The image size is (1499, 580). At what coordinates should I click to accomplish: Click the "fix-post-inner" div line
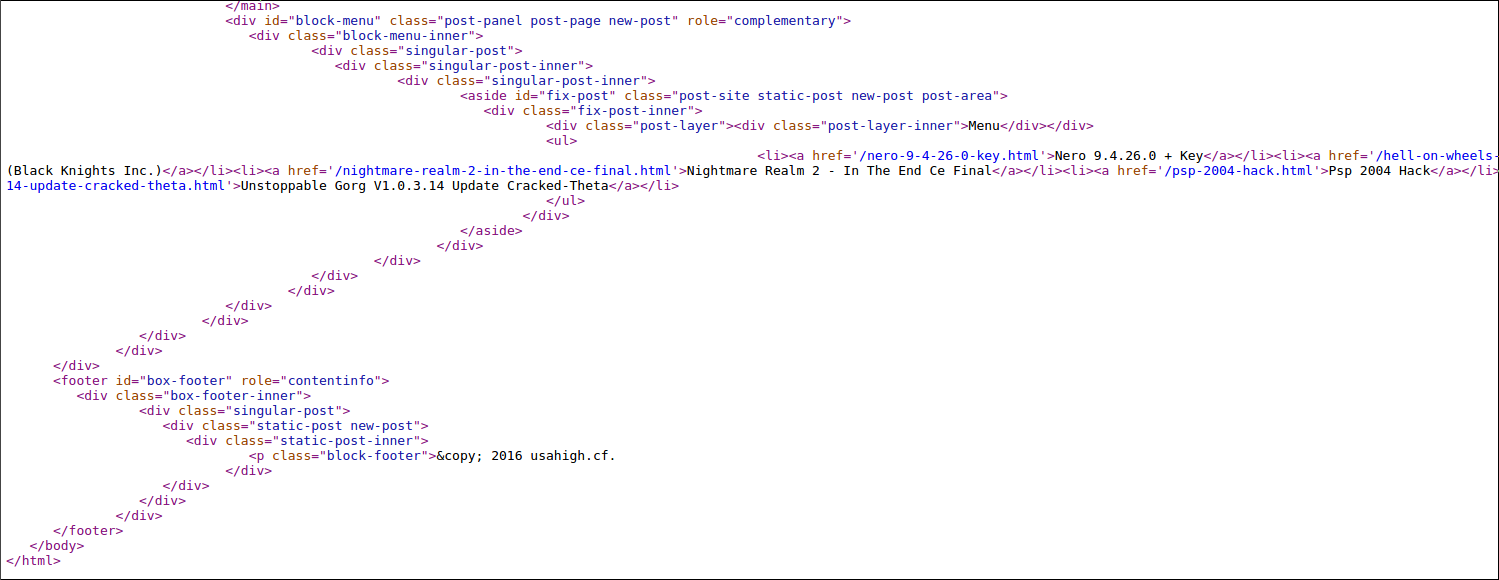tap(592, 111)
